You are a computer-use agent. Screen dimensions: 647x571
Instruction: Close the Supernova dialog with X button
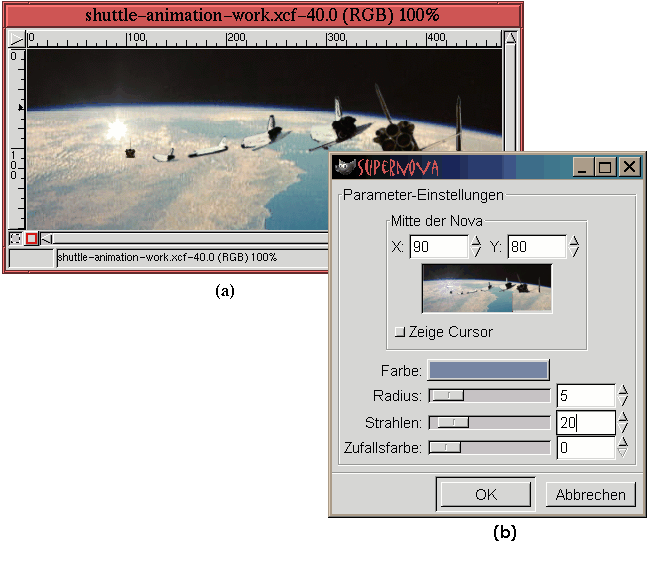[x=629, y=168]
